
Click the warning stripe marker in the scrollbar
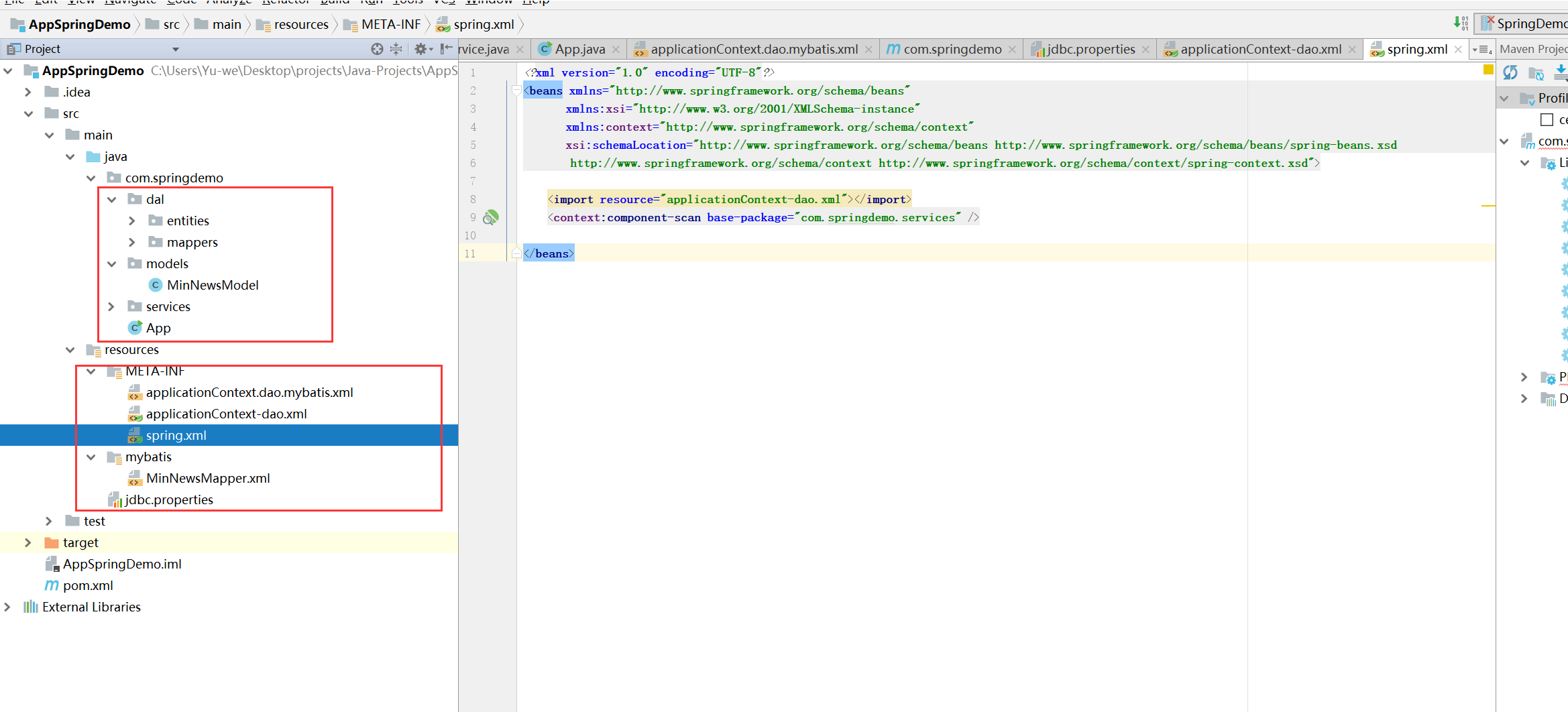[1488, 205]
